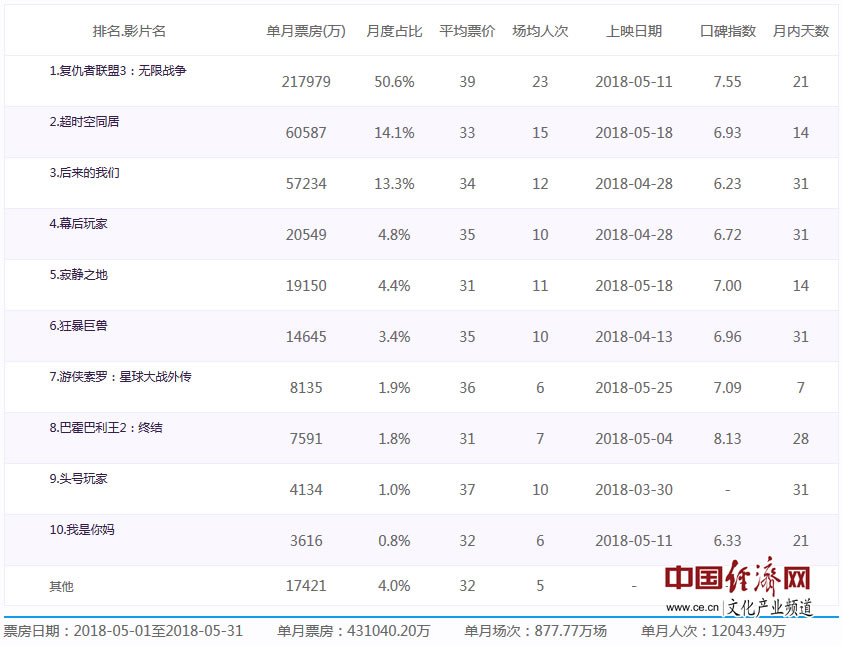The height and width of the screenshot is (646, 842).
Task: Click average attendance 23
Action: (x=540, y=82)
